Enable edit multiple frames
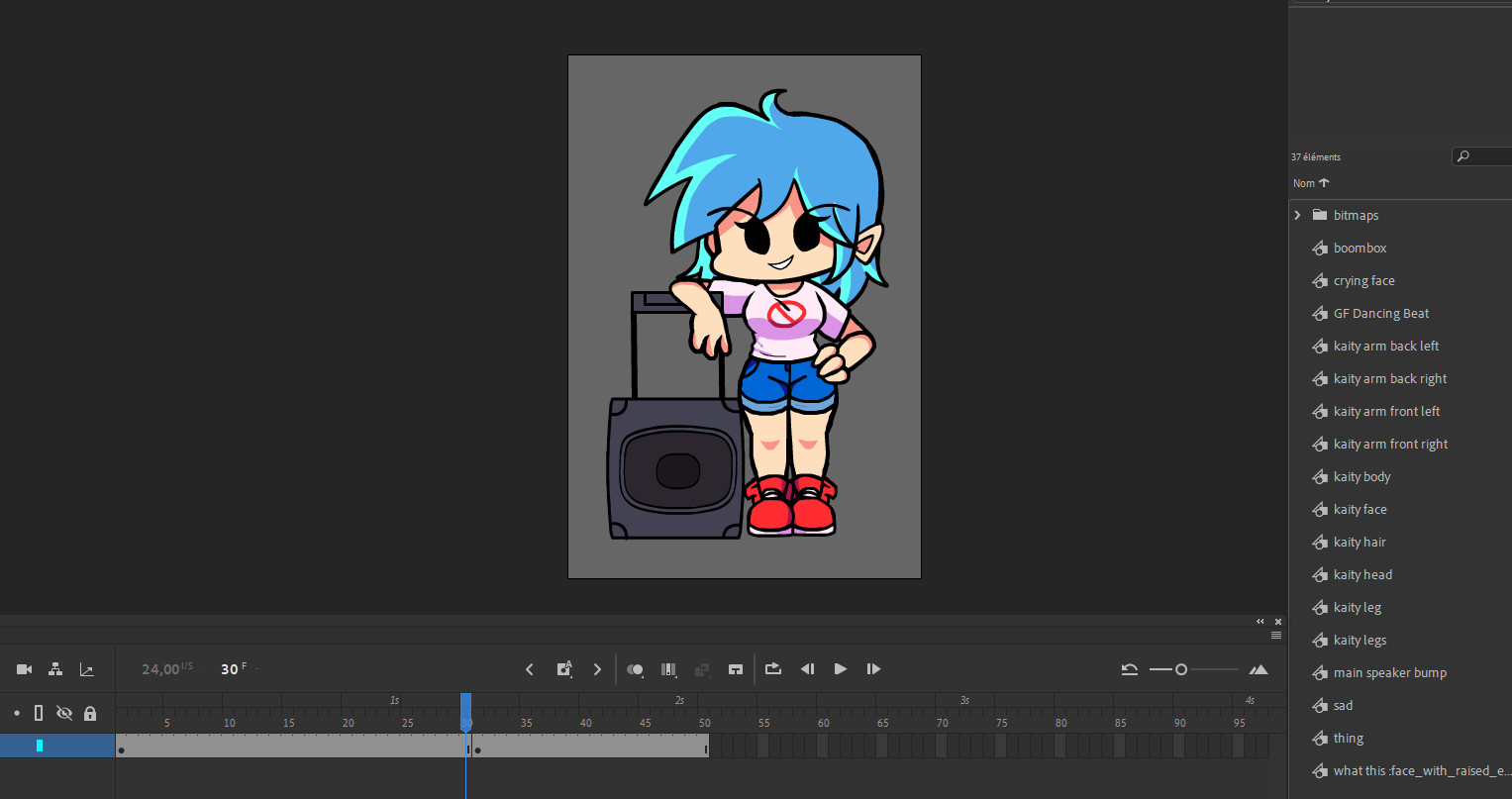This screenshot has height=799, width=1512. [702, 668]
